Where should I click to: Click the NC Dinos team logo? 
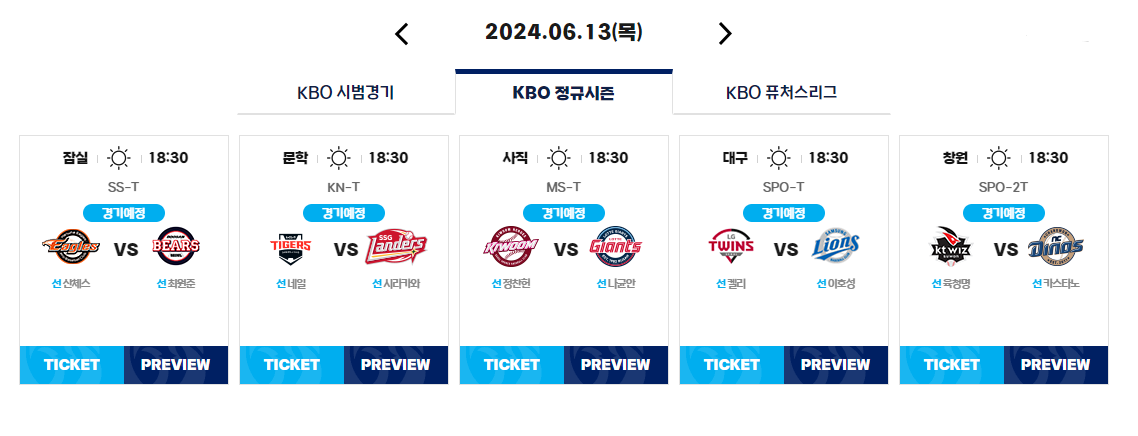tap(1056, 247)
